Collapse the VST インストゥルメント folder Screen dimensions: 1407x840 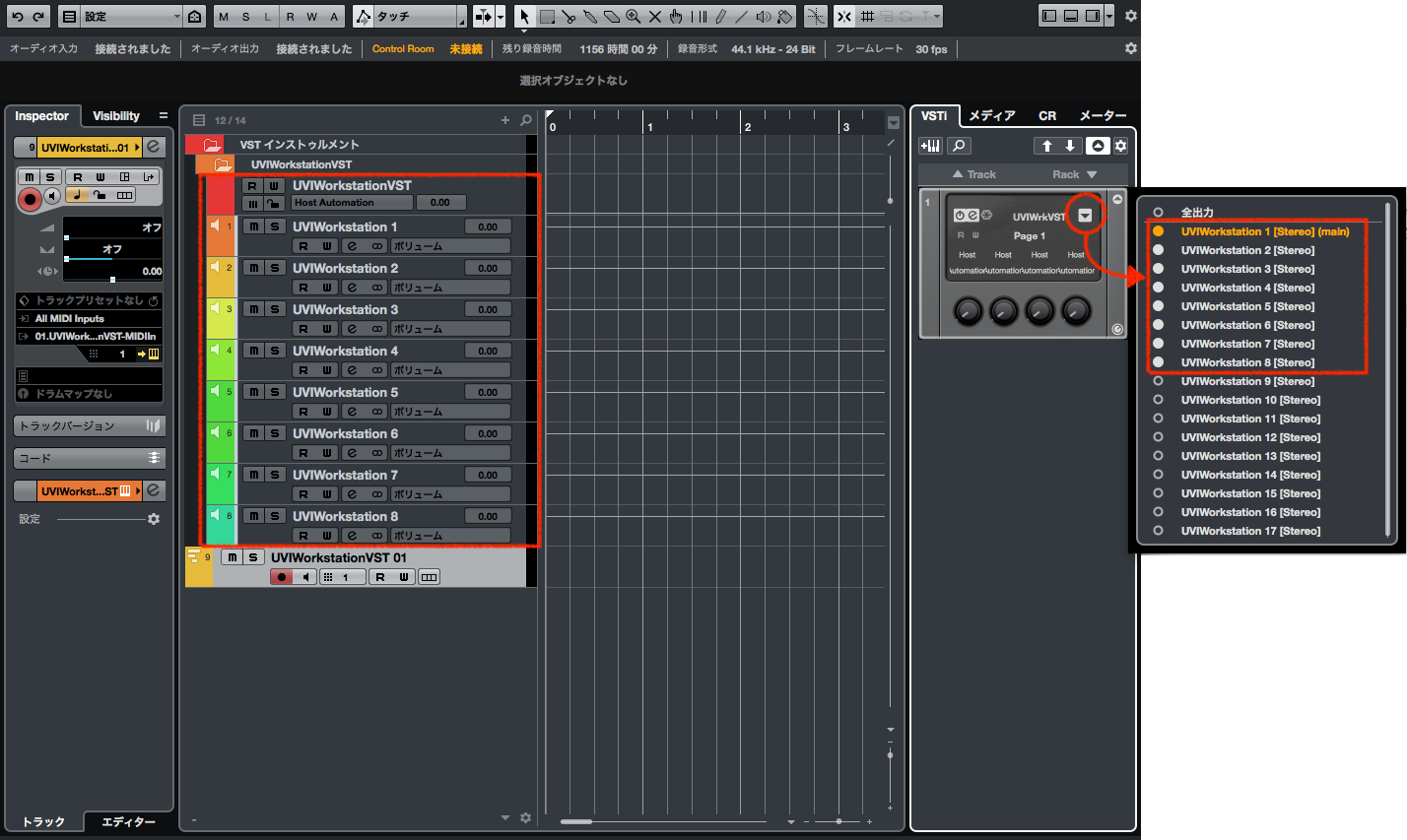(211, 145)
